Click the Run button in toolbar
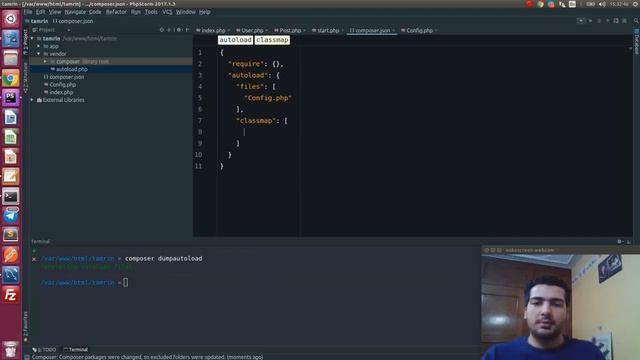 click(590, 20)
